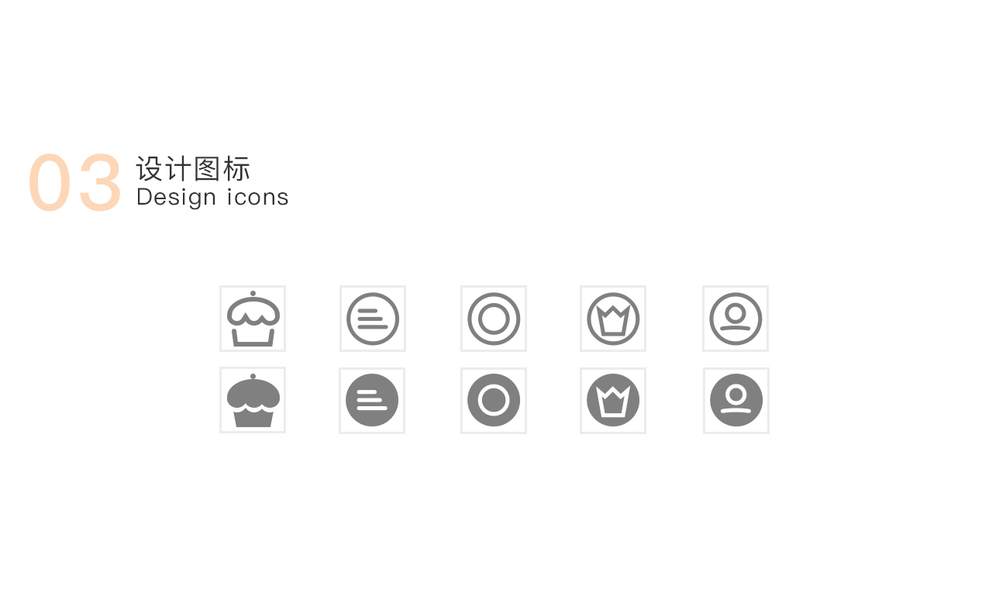The height and width of the screenshot is (600, 992).
Task: Click the cherry atop the filled cupcake
Action: [x=253, y=377]
